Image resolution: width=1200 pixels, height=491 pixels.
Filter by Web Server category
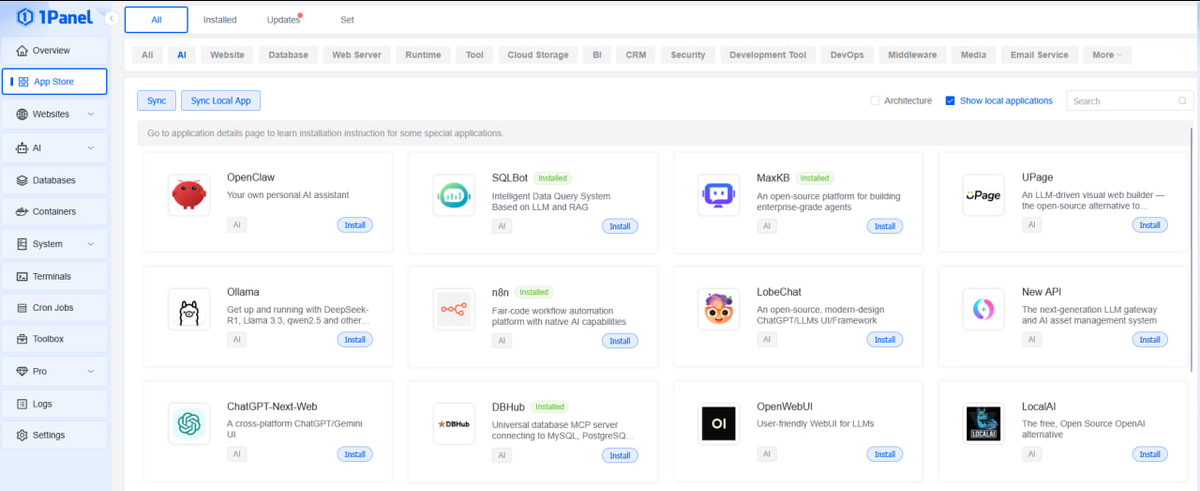point(357,55)
